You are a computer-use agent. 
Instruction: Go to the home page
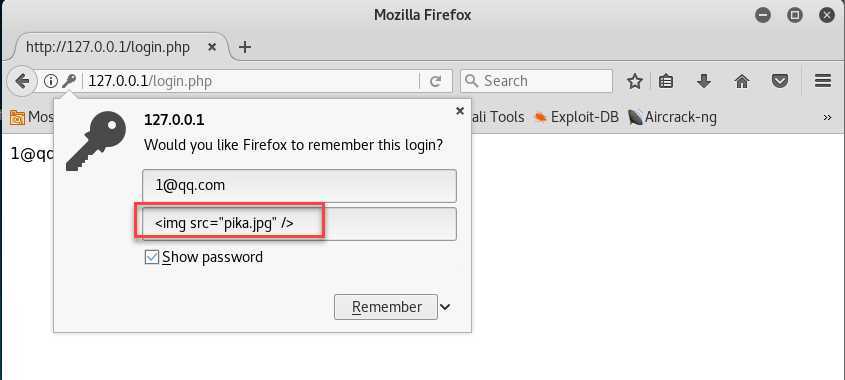click(x=742, y=81)
